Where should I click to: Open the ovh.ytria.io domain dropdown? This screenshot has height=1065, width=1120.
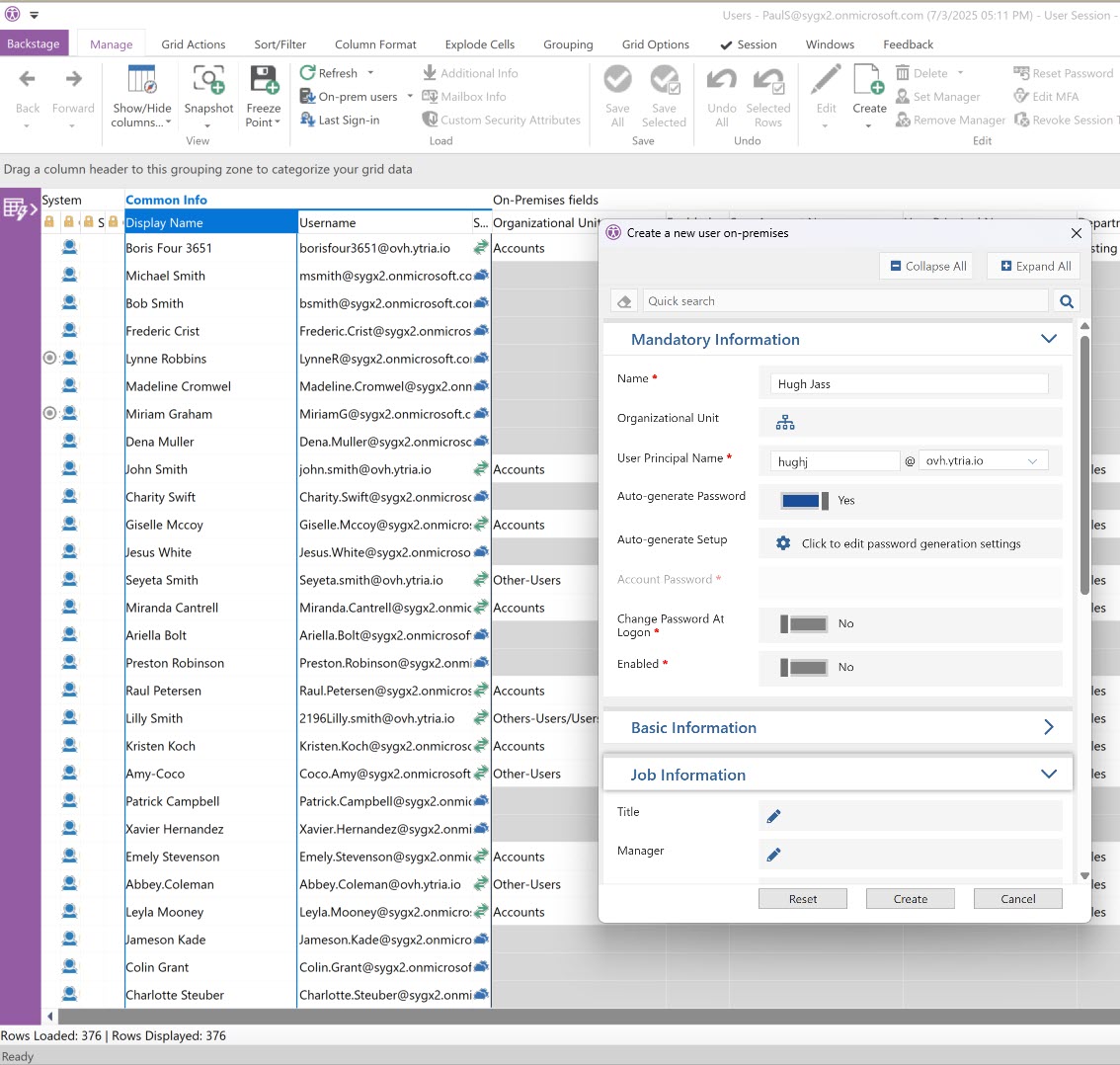(983, 461)
